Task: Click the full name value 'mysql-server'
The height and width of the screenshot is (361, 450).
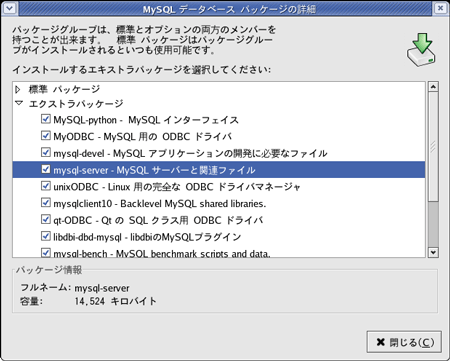Action: [x=102, y=288]
